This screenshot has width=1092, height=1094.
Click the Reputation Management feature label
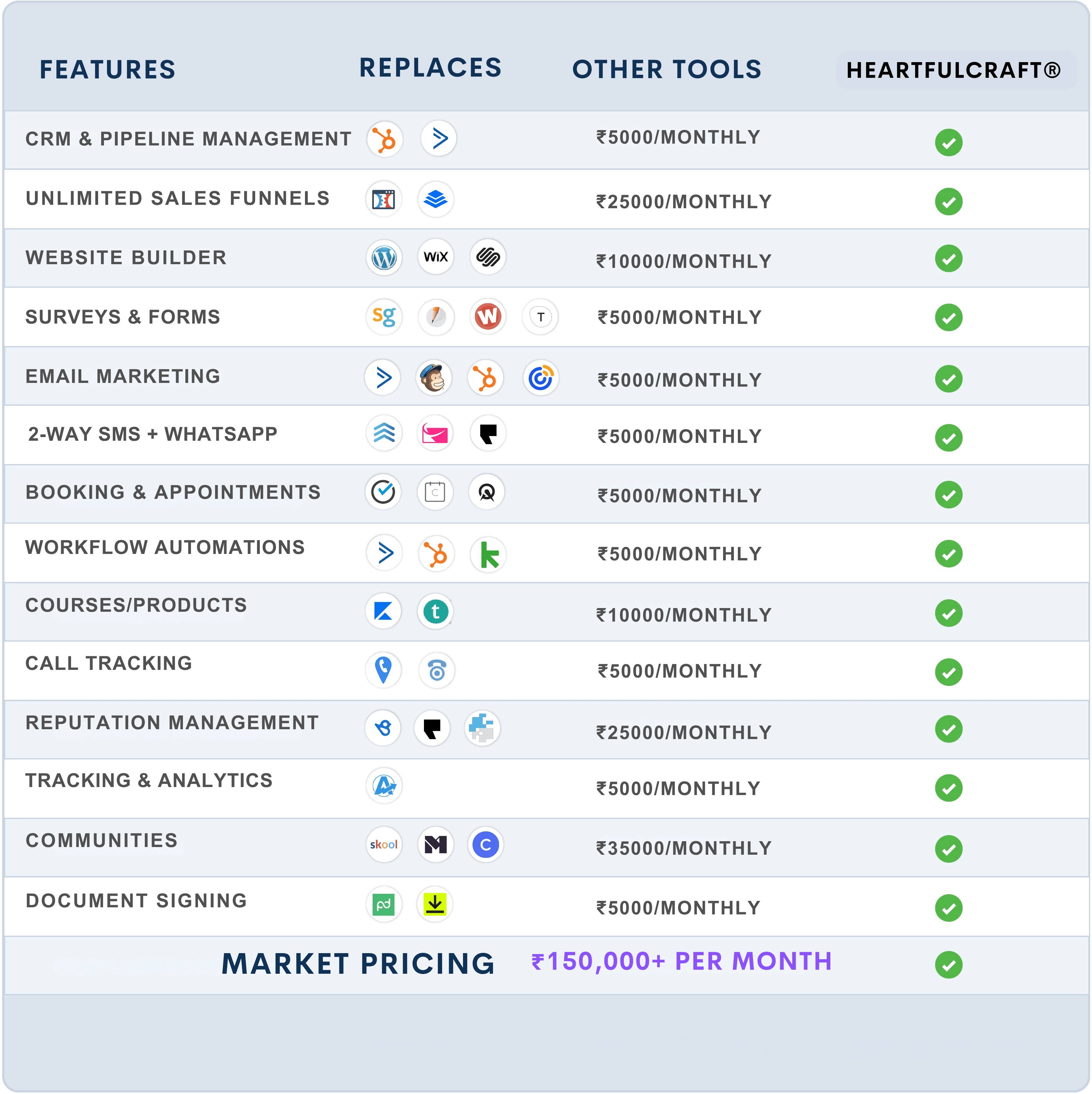pos(172,722)
